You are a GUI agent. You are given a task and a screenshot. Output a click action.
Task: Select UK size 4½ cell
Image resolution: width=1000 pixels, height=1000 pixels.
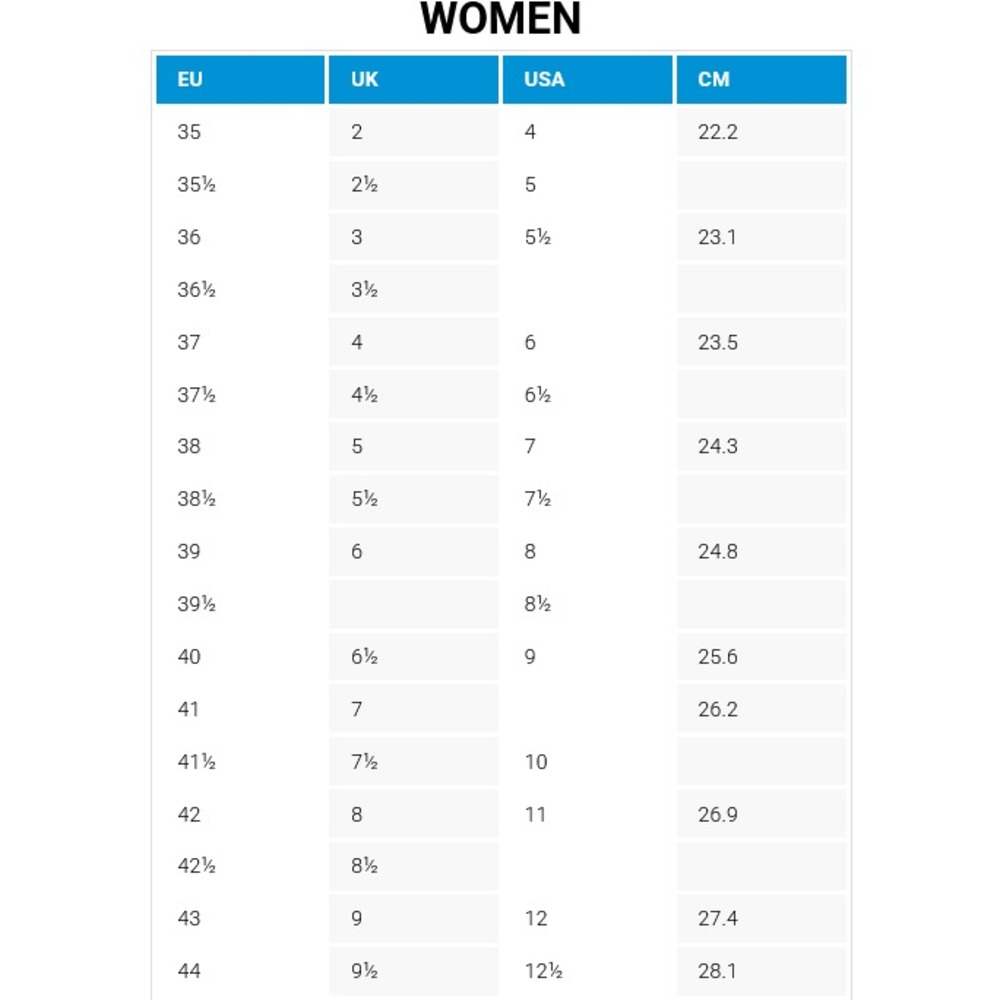pos(414,395)
